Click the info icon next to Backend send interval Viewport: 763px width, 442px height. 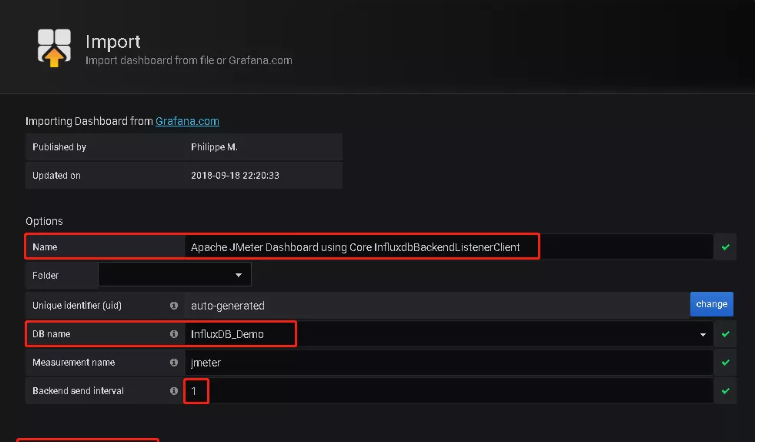coord(174,391)
